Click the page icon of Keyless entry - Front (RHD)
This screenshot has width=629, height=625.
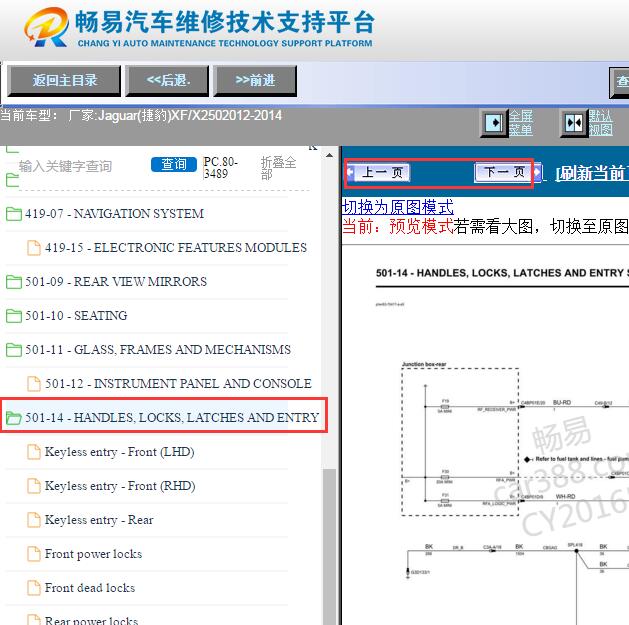[34, 486]
